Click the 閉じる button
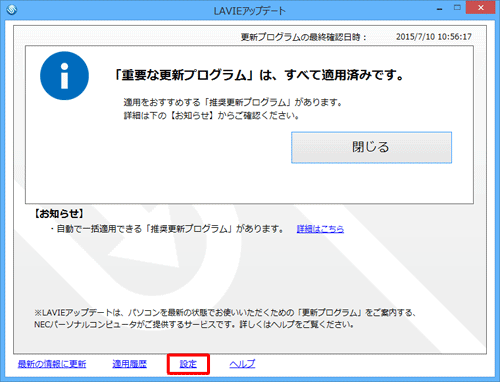This screenshot has width=500, height=382. pyautogui.click(x=371, y=147)
